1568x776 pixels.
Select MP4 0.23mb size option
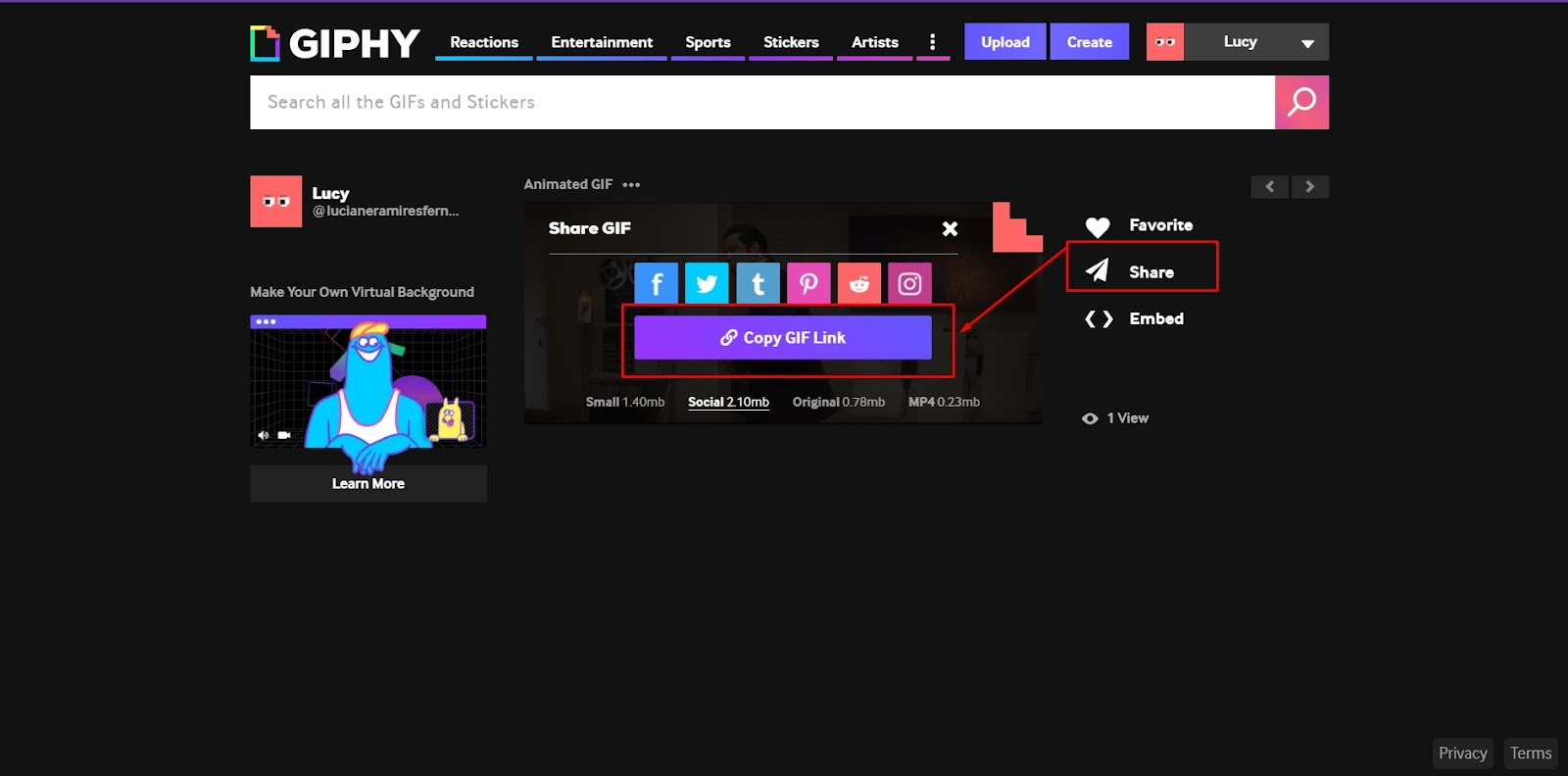point(944,402)
